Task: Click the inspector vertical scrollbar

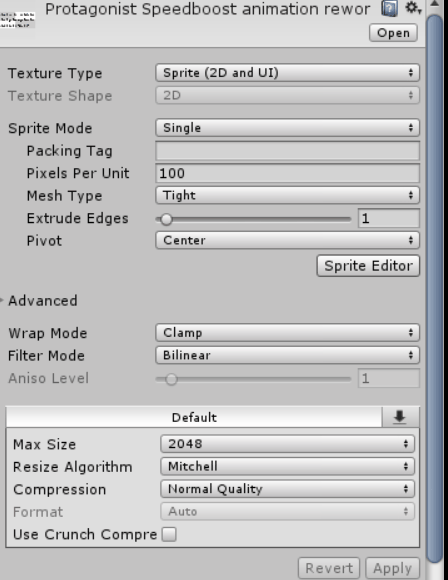Action: click(434, 289)
